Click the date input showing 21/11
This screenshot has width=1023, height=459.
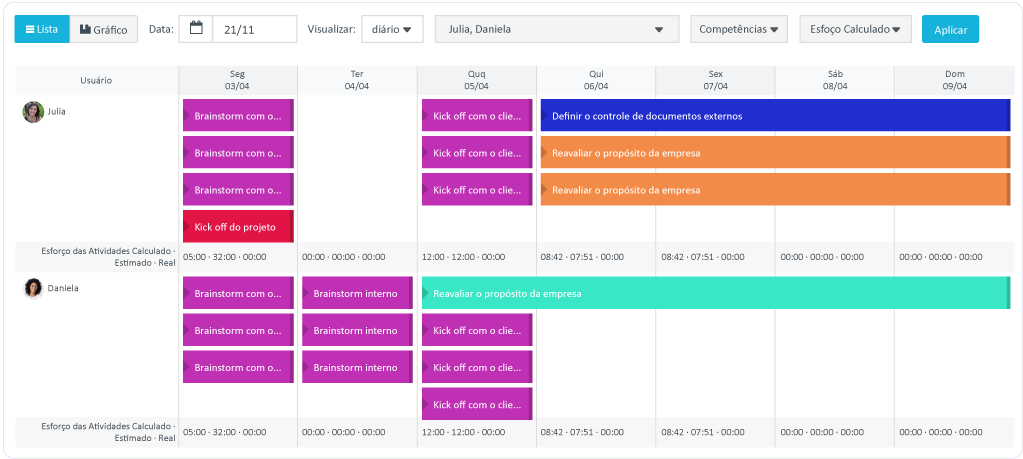254,29
